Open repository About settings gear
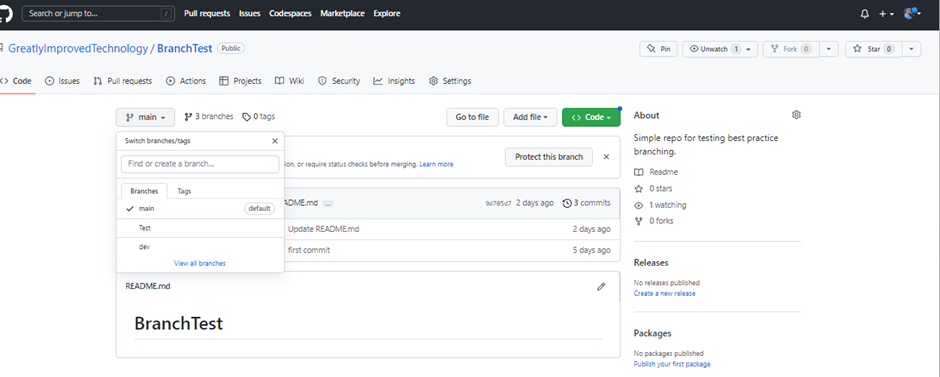 tap(796, 114)
